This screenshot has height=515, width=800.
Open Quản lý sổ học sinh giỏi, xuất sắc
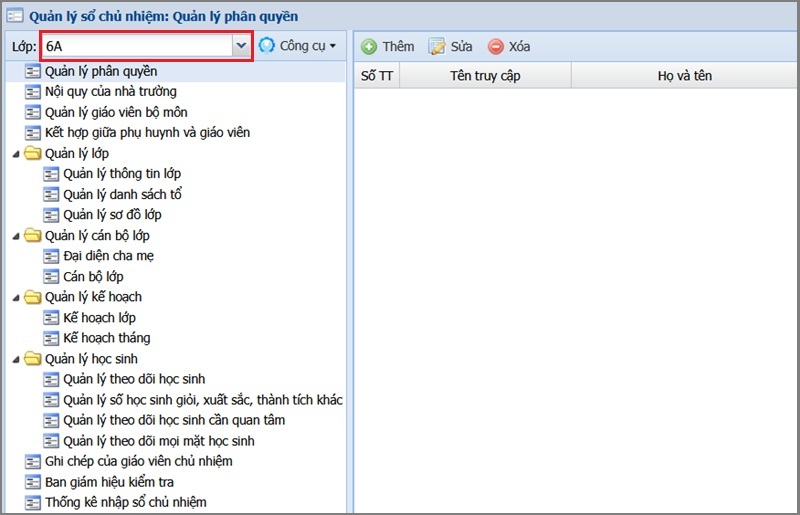[x=203, y=400]
